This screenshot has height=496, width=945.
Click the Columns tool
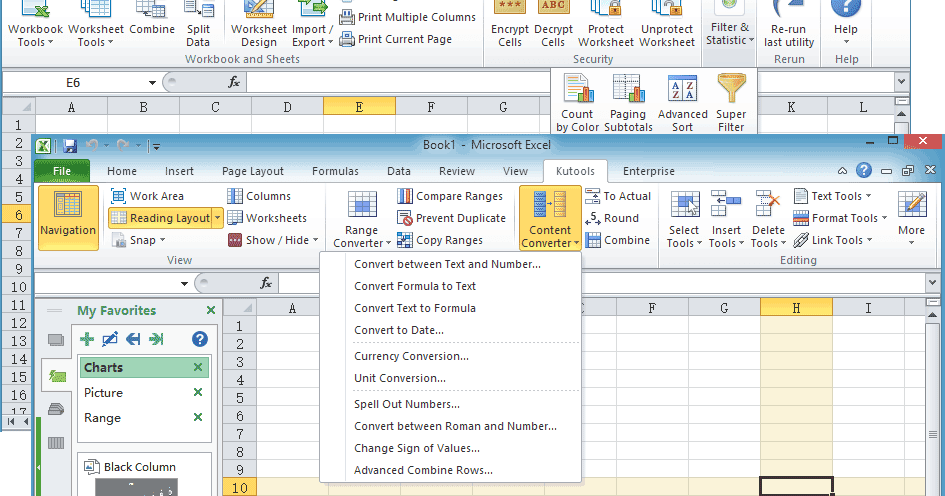click(x=259, y=196)
